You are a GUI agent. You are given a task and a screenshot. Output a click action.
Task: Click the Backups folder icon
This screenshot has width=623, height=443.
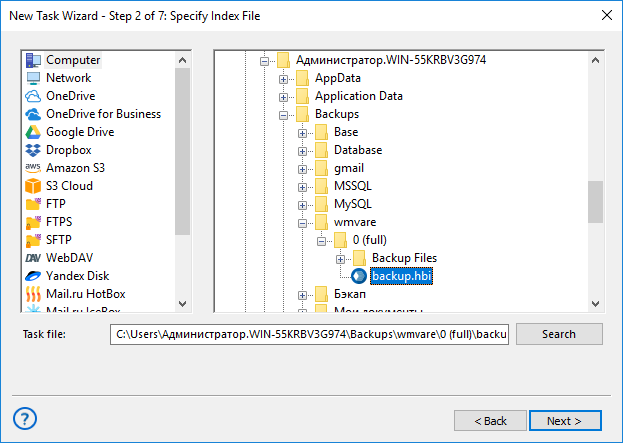pos(302,114)
